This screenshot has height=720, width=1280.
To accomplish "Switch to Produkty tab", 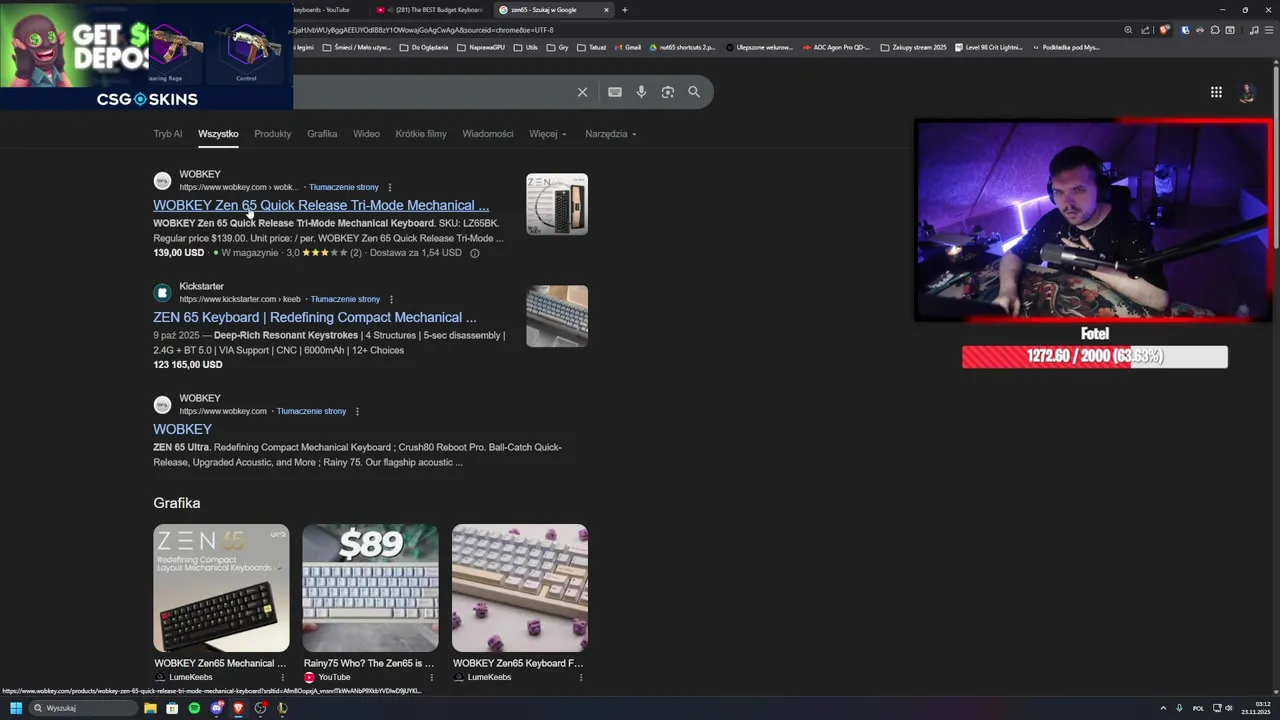I will point(272,134).
